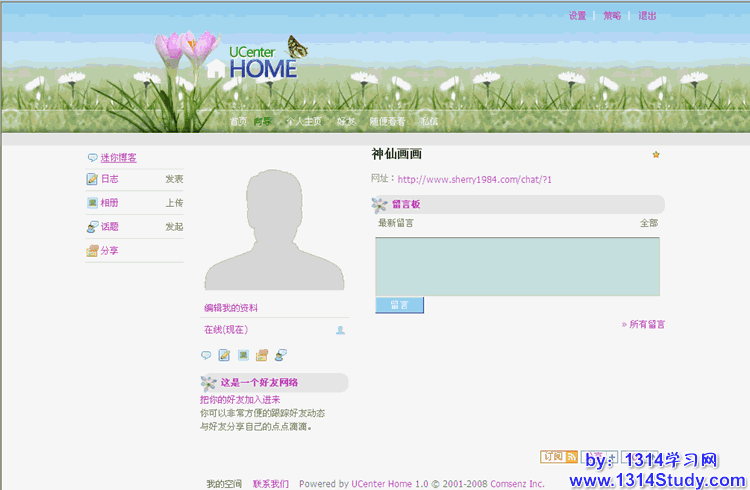The width and height of the screenshot is (750, 490).
Task: Click the 相册 (album) icon in left sidebar
Action: click(x=92, y=203)
